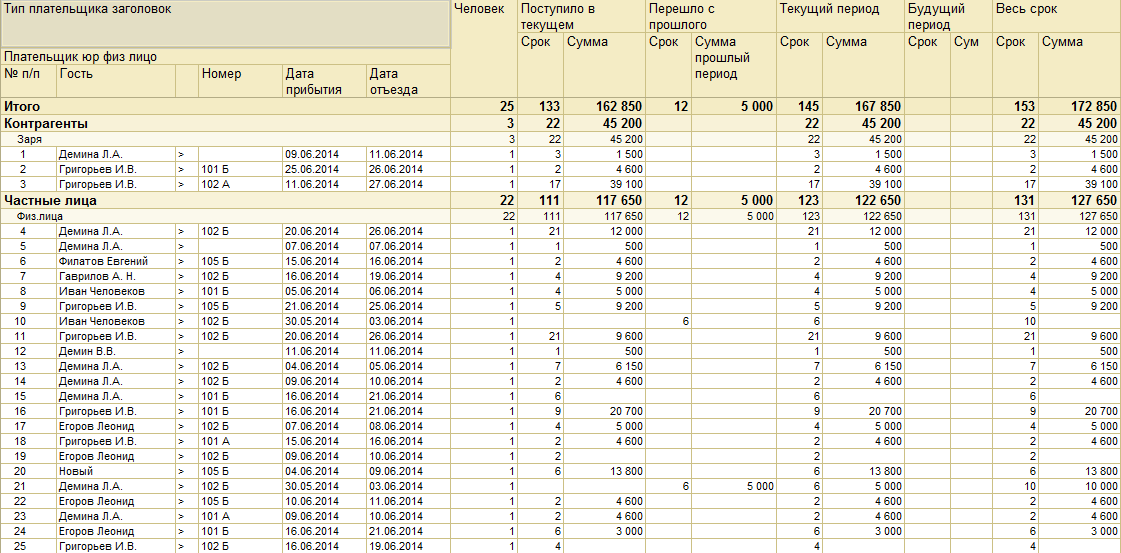This screenshot has width=1121, height=553.
Task: Click the 'Человек' column header
Action: coord(484,49)
